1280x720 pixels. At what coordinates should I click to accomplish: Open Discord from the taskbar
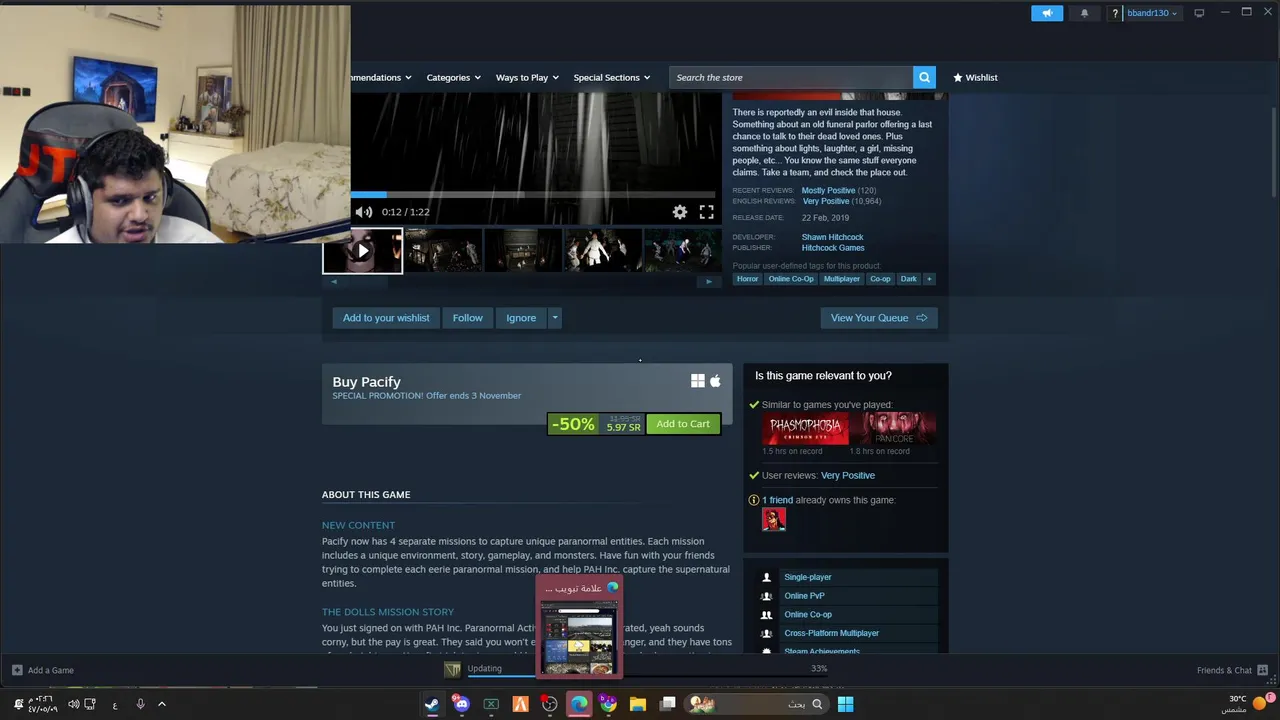tap(461, 704)
